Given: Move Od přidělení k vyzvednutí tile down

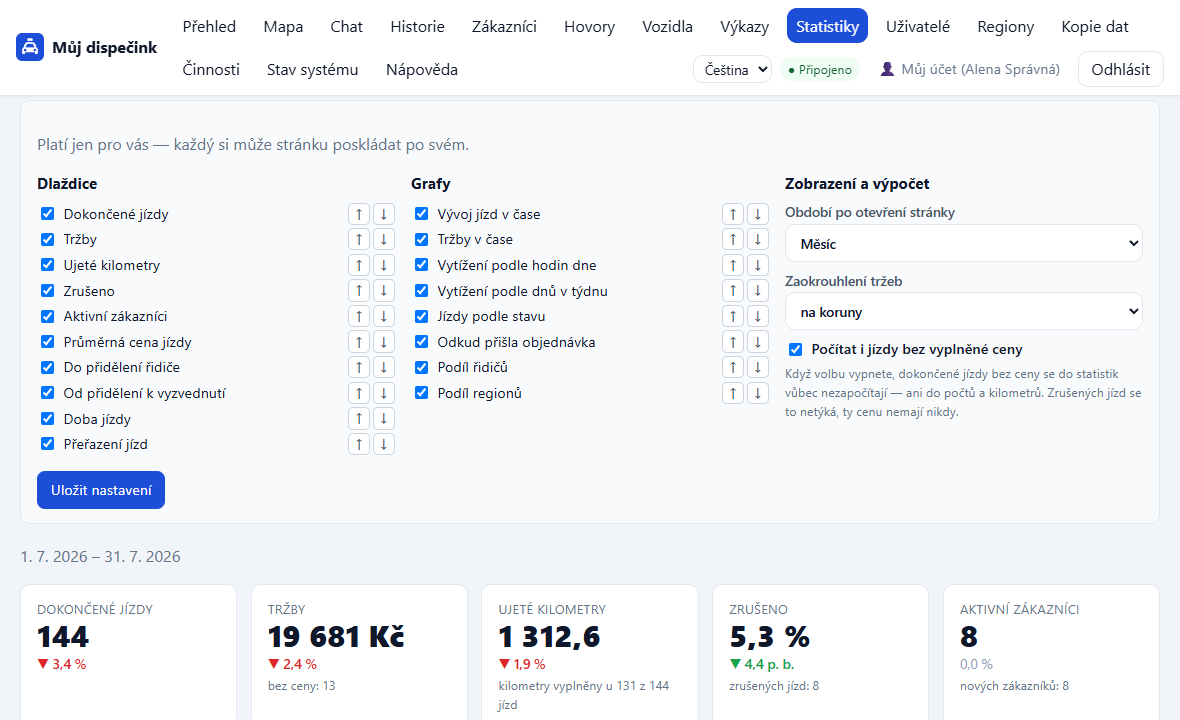Looking at the screenshot, I should (x=384, y=393).
